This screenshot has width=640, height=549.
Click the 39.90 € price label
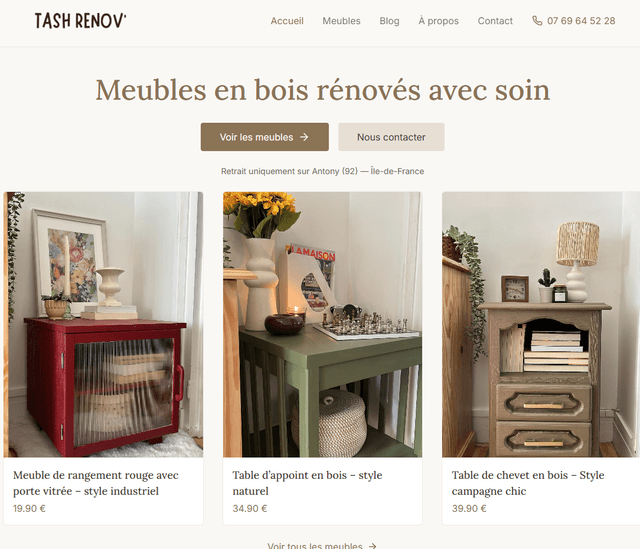pos(469,509)
